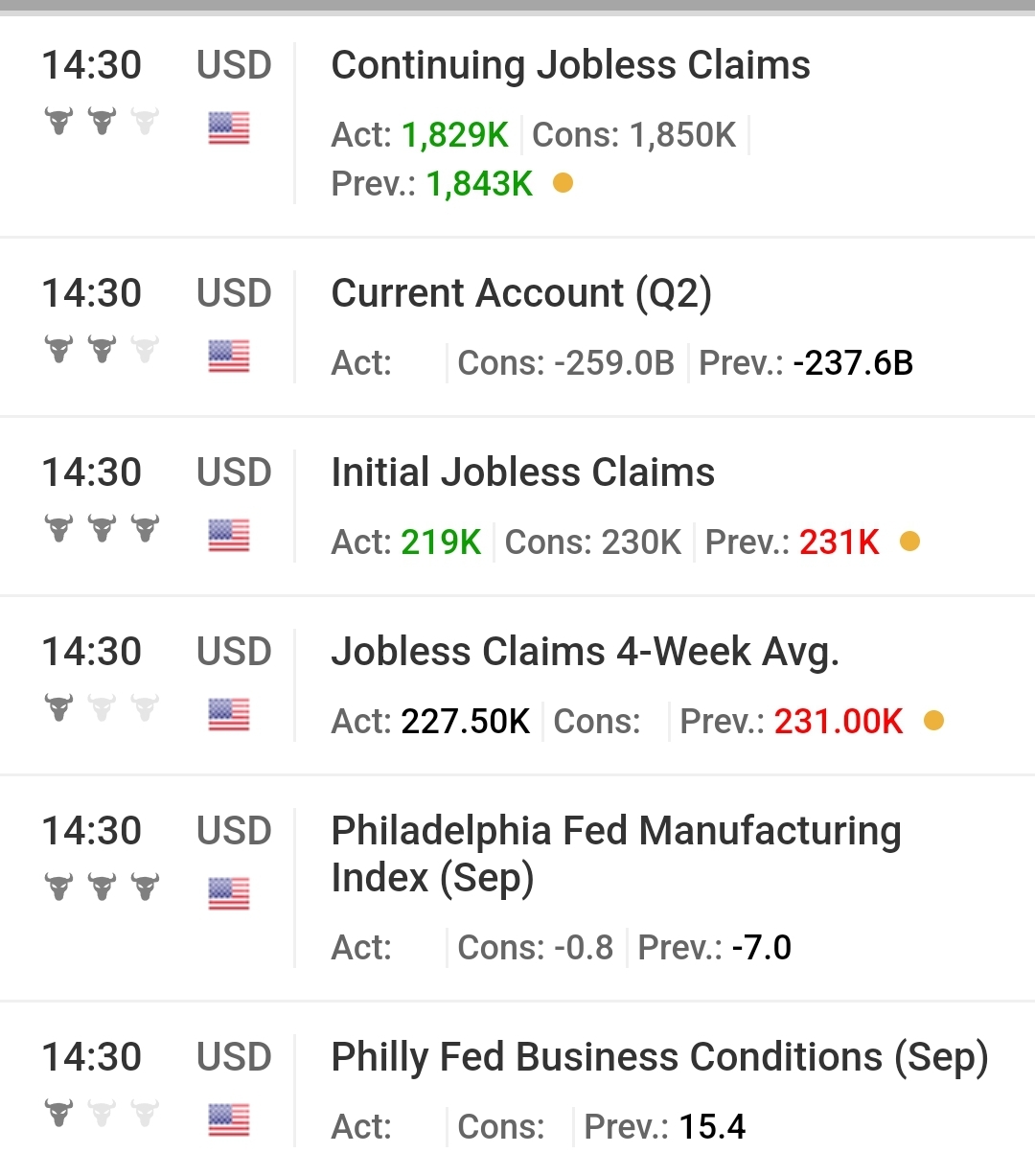Tap the US flag beside Continuing Jobless Claims
The image size is (1035, 1176).
click(x=229, y=127)
